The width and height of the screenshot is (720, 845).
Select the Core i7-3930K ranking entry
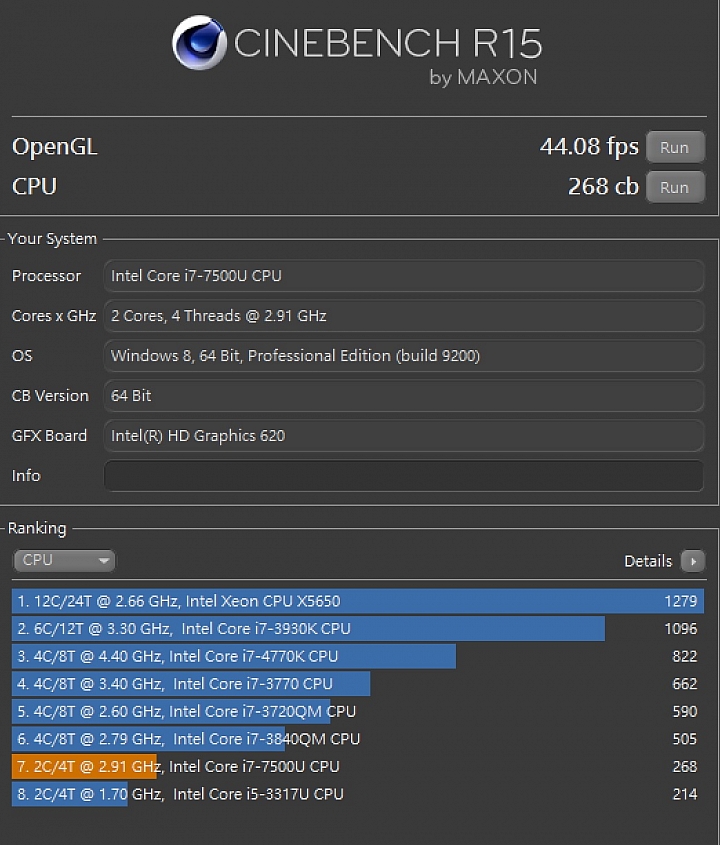pos(357,629)
